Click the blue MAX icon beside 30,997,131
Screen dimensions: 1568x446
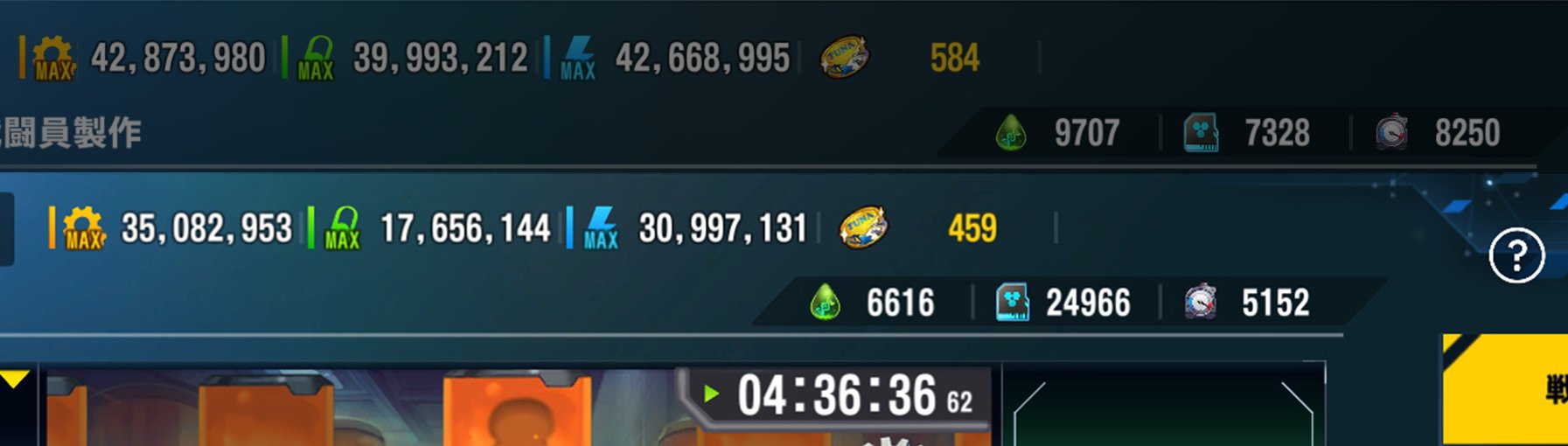pyautogui.click(x=601, y=229)
